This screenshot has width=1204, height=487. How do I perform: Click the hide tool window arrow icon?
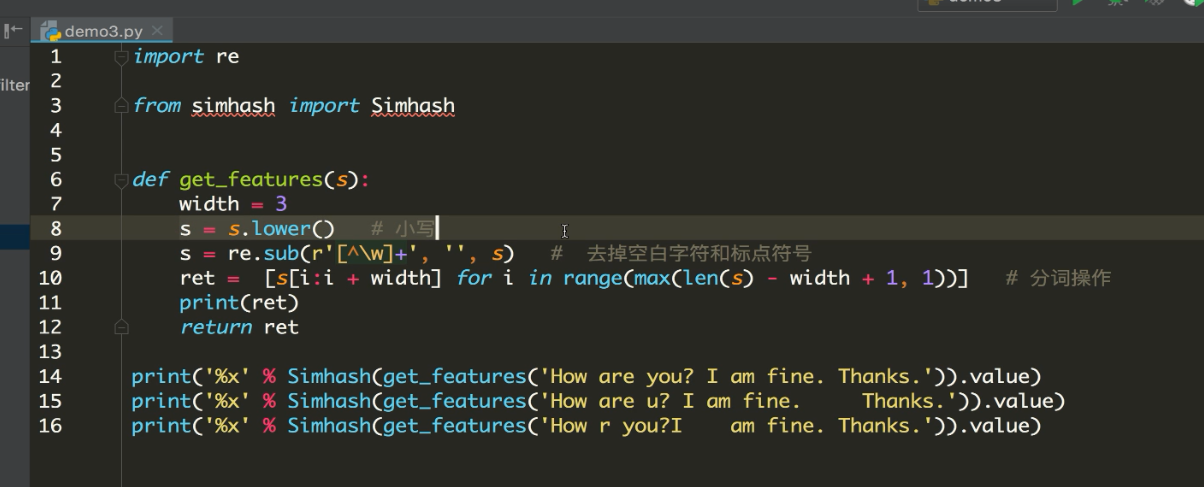pyautogui.click(x=13, y=30)
